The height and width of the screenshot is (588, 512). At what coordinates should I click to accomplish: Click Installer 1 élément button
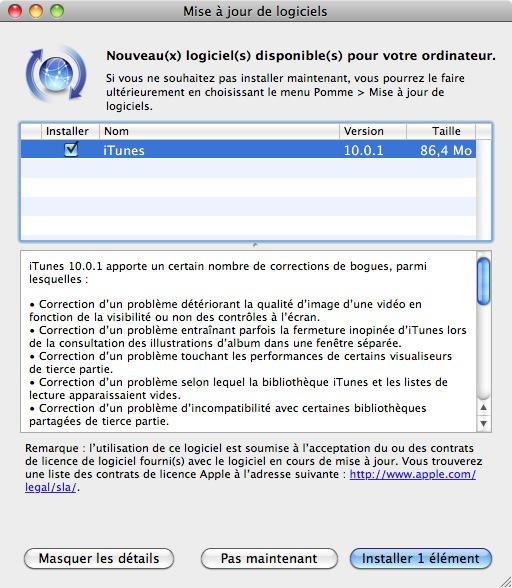coord(420,558)
